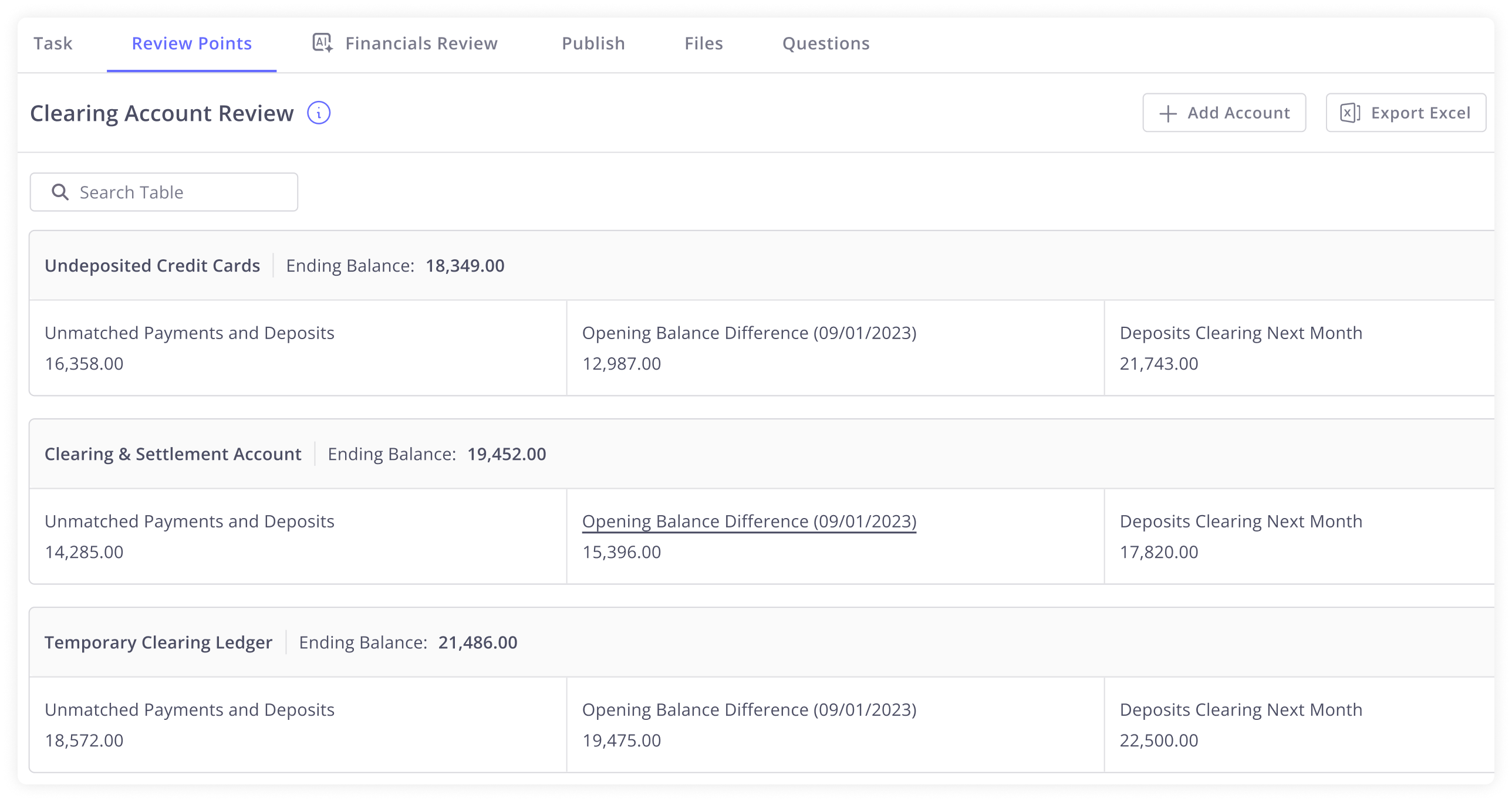Screen dimensions: 1512x802
Task: Click the magnifier icon in the search field
Action: point(60,191)
